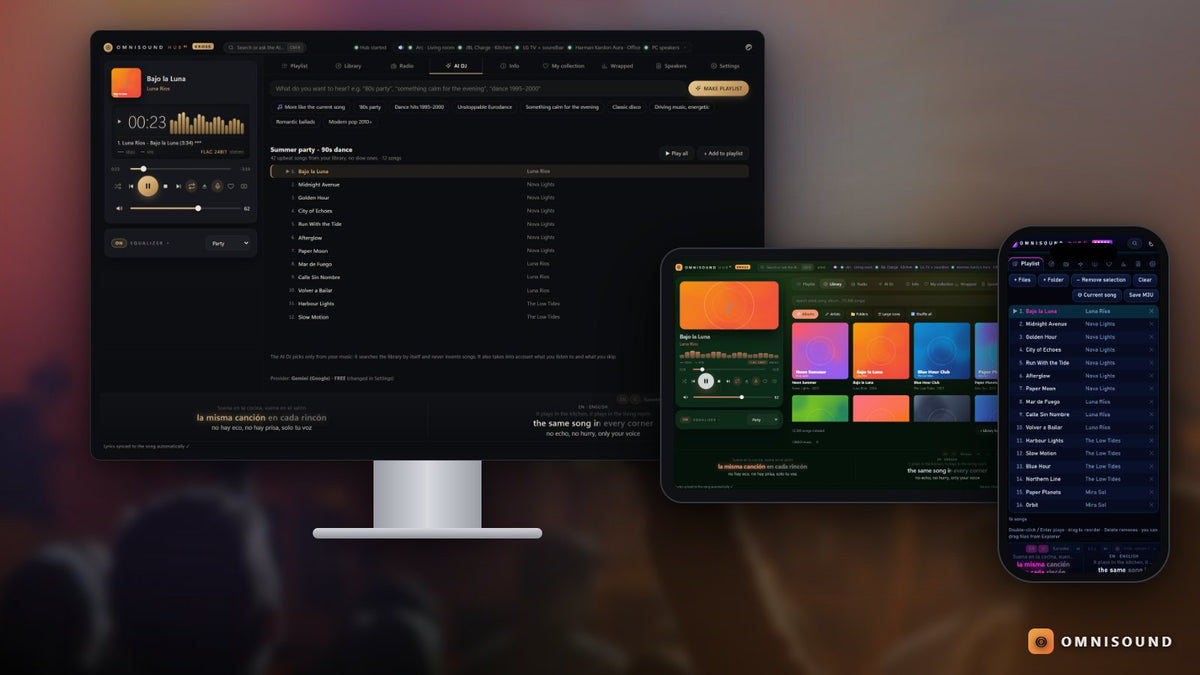Select the AI DJ tab on desktop
The image size is (1200, 675).
pos(457,66)
